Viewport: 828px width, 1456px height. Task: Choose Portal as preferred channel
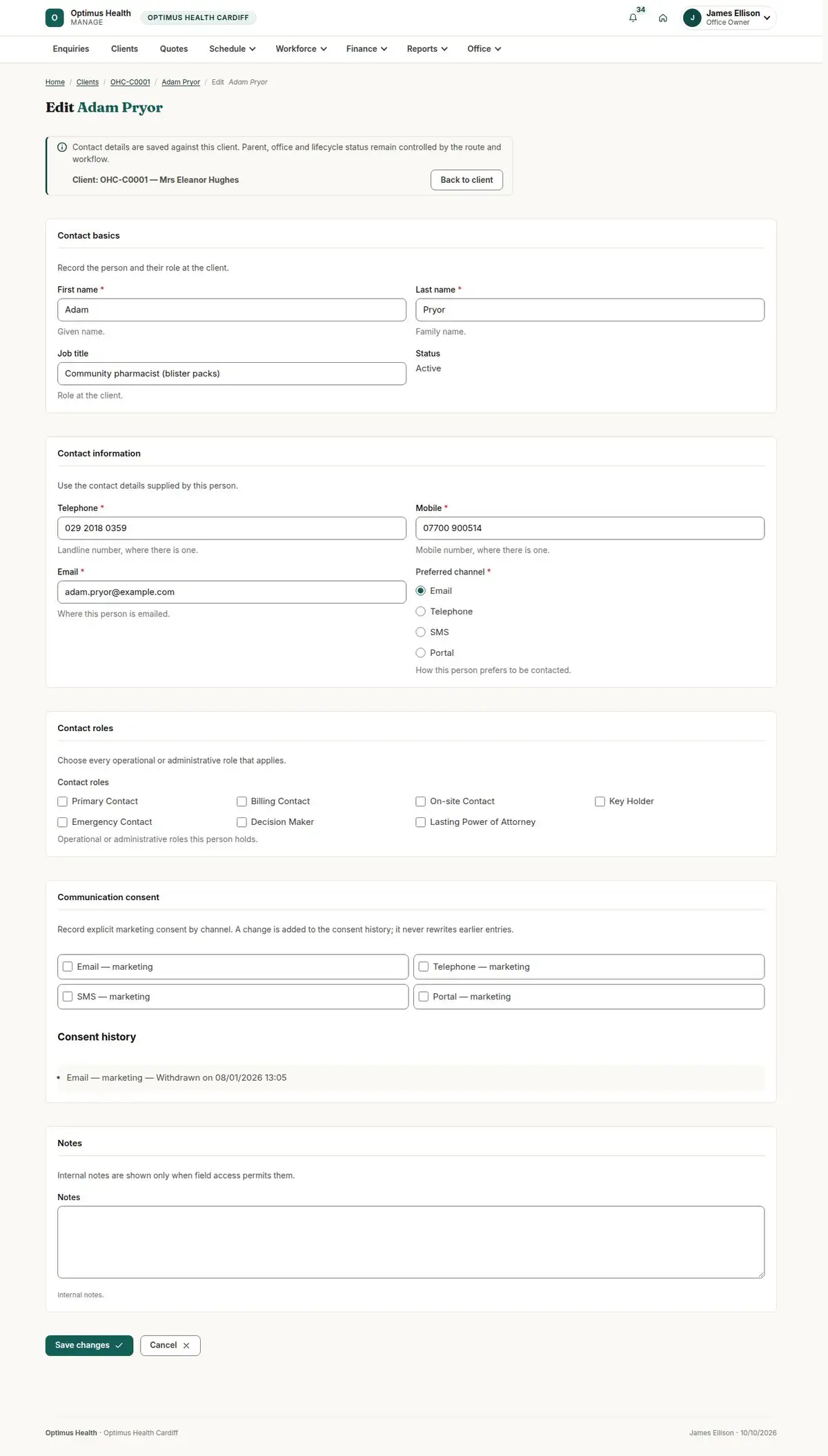420,653
